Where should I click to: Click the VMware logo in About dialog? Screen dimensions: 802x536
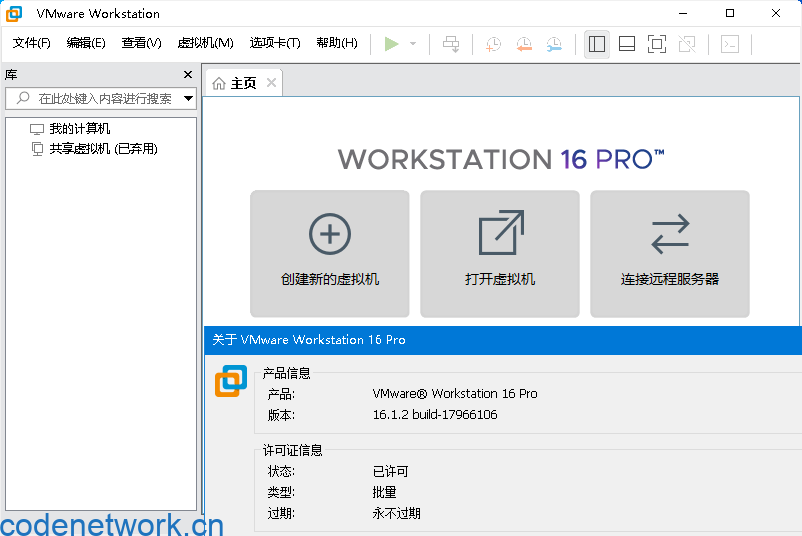tap(231, 381)
